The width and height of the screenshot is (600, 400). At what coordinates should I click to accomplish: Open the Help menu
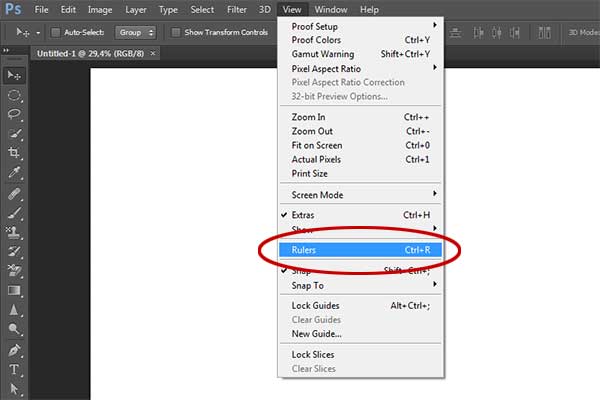(369, 10)
